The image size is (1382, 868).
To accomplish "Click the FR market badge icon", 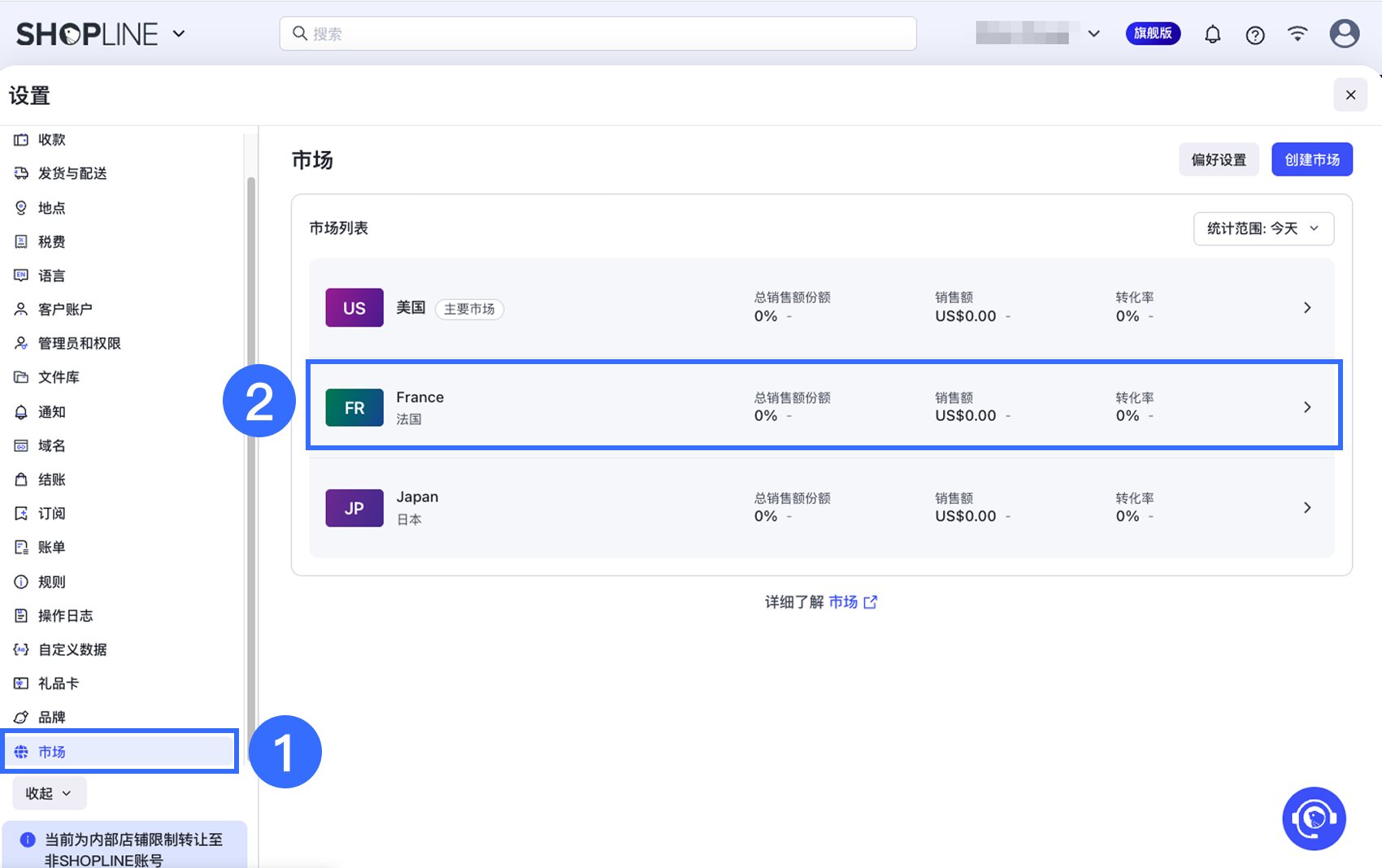I will (x=354, y=408).
